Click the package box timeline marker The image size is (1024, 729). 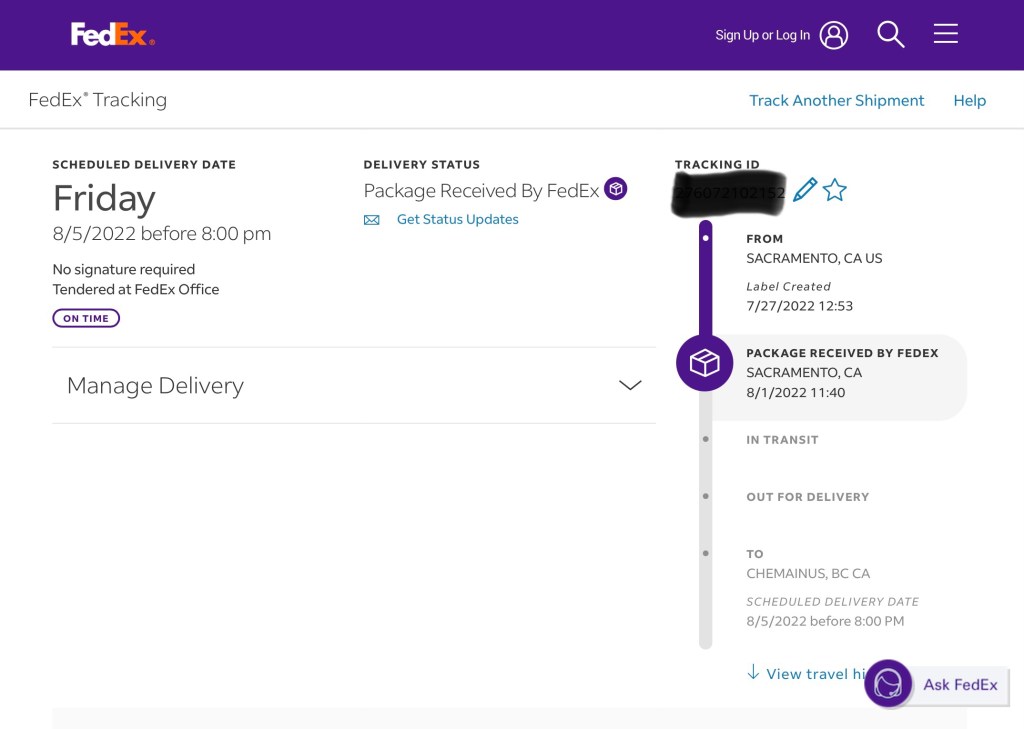coord(704,363)
